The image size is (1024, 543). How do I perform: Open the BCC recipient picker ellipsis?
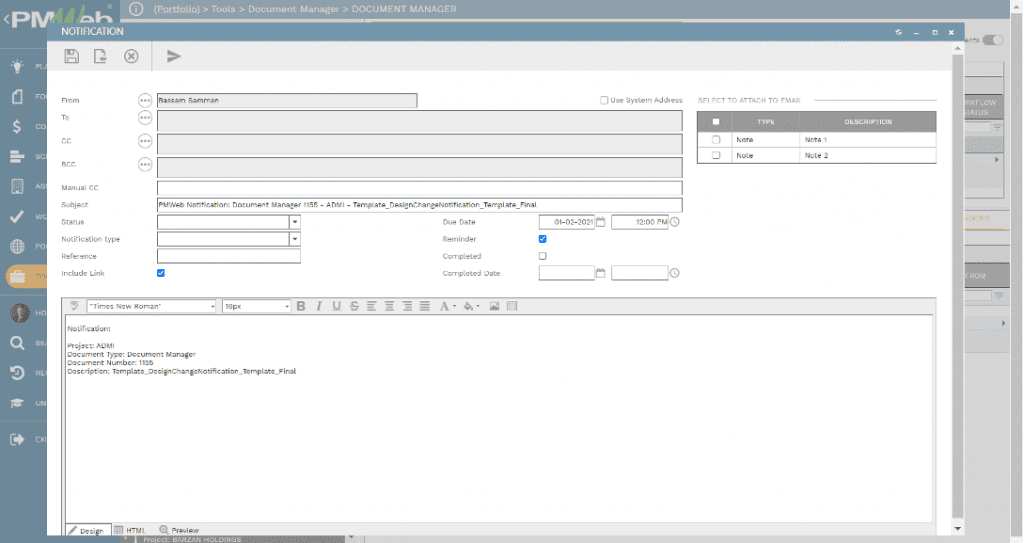pyautogui.click(x=145, y=165)
